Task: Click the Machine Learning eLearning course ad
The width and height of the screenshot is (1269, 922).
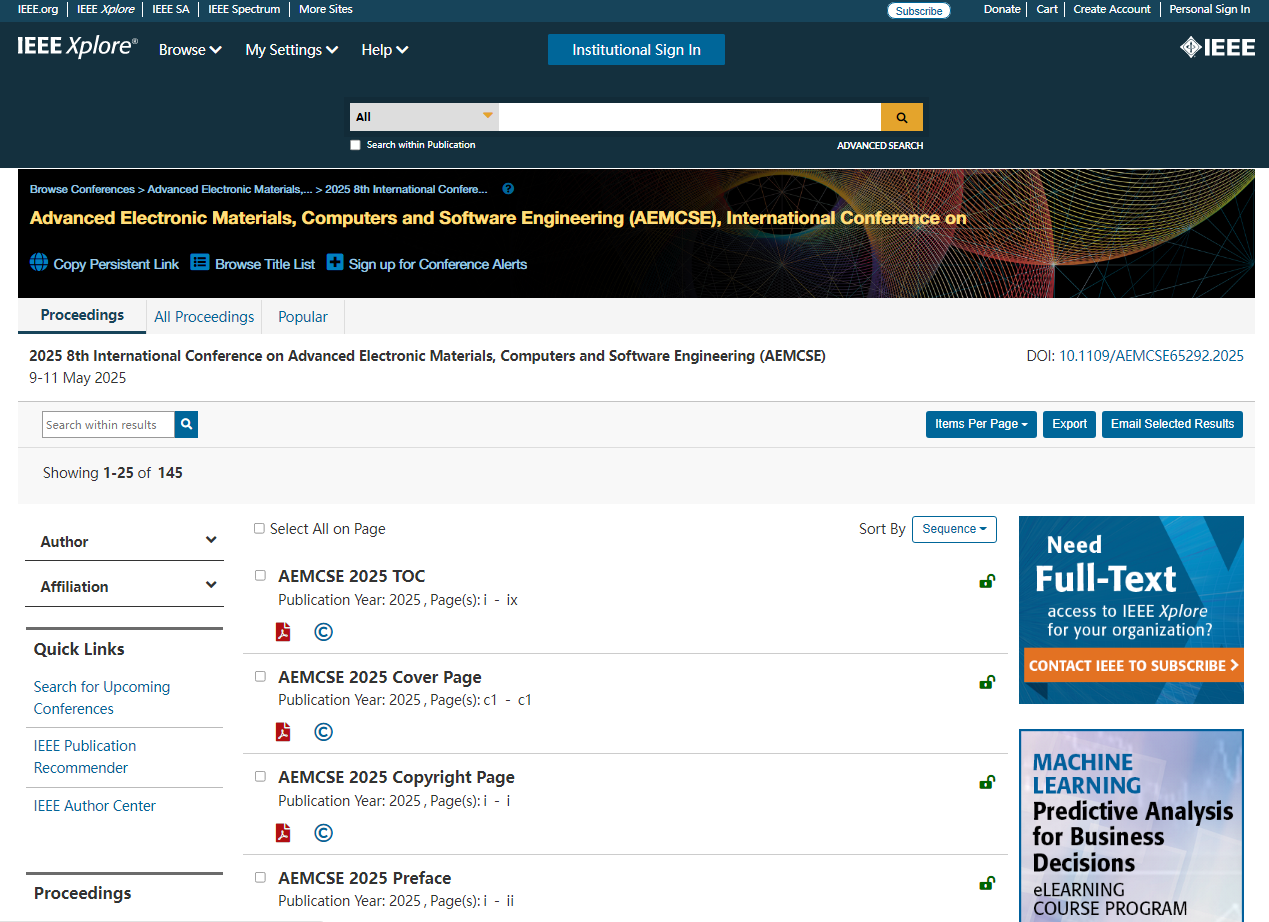Action: pyautogui.click(x=1131, y=826)
